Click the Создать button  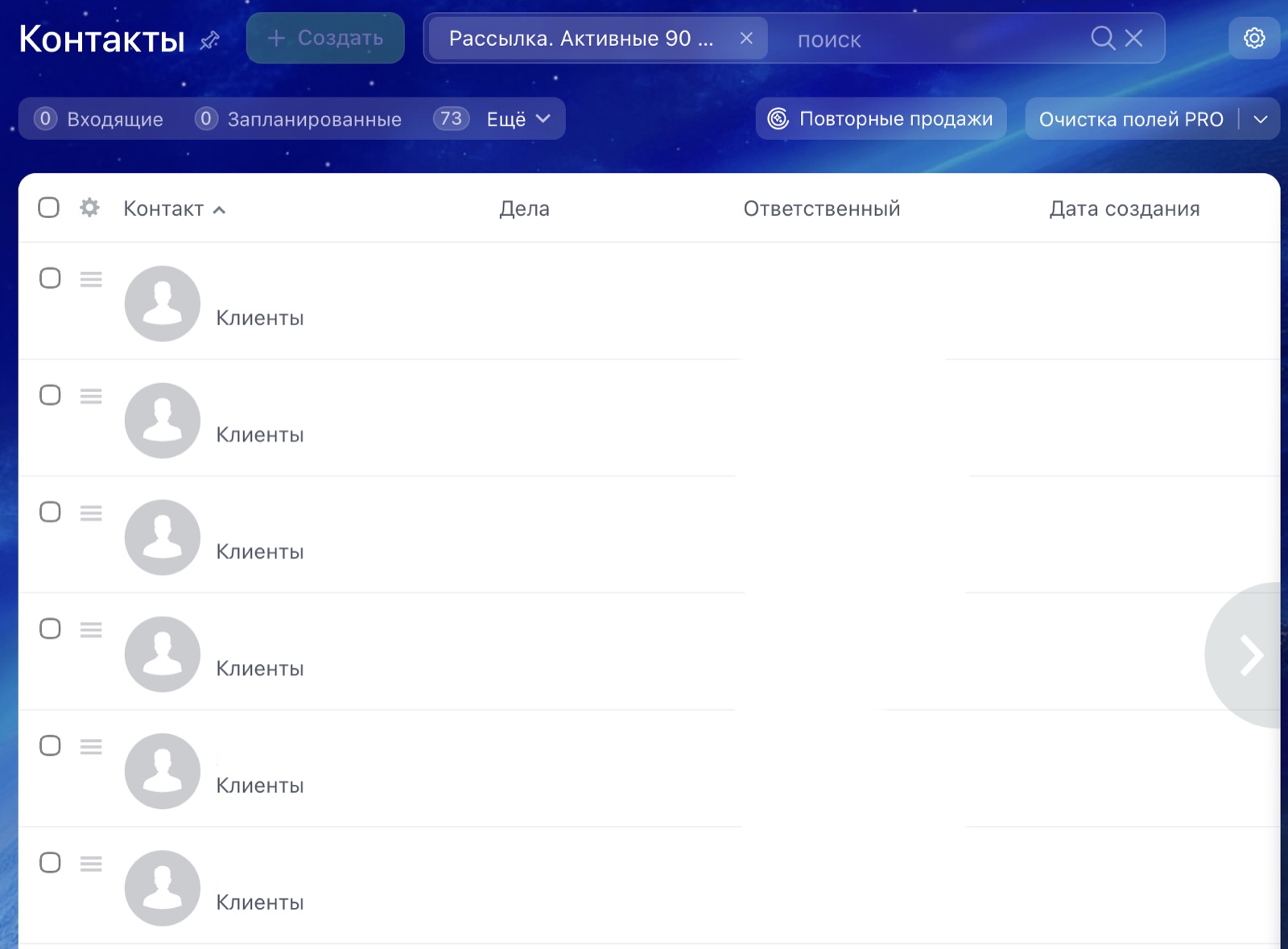click(x=325, y=38)
